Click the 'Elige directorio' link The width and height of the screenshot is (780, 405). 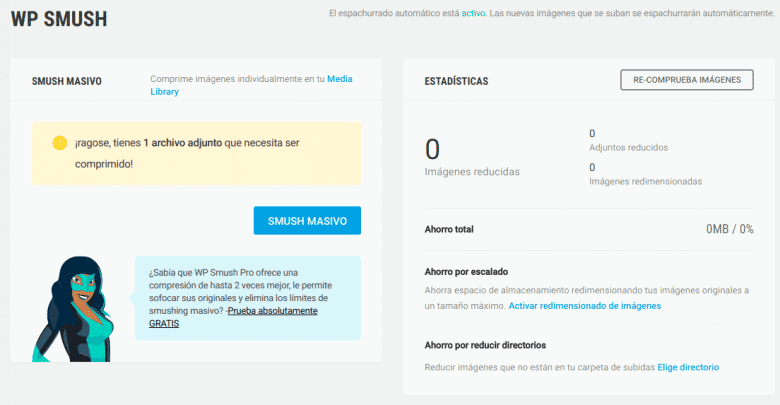point(688,367)
